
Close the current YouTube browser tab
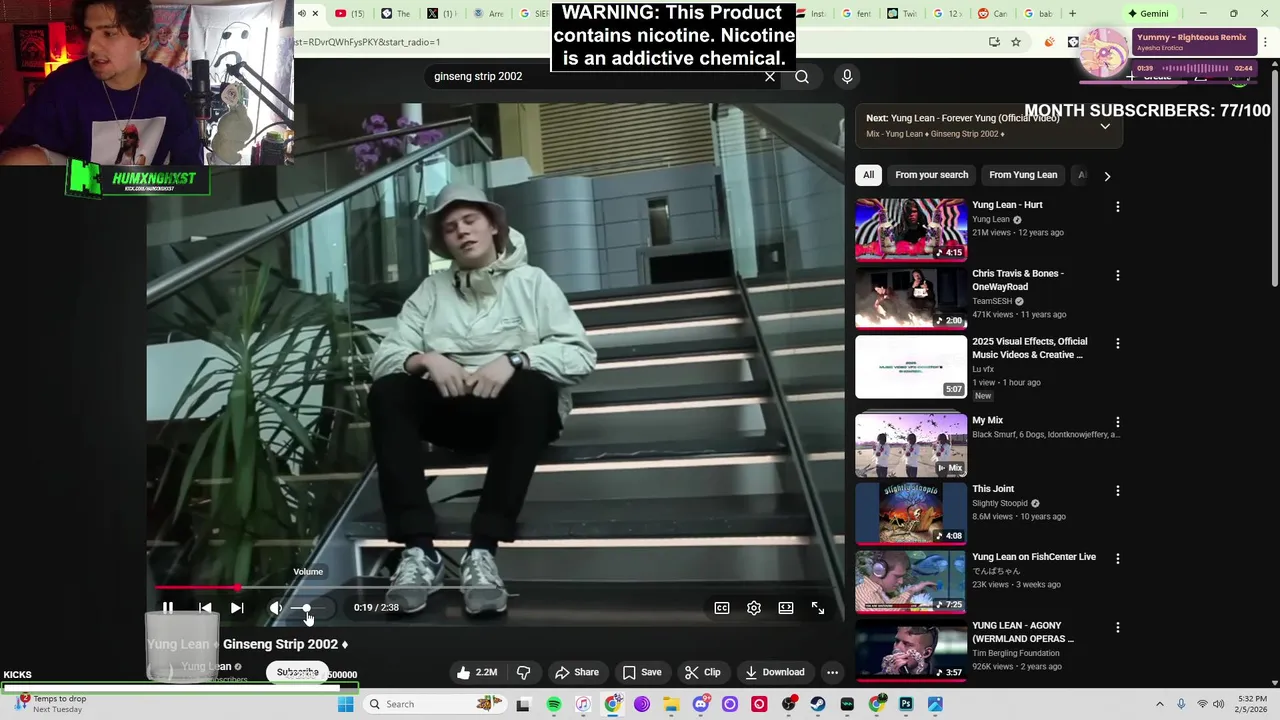(x=315, y=14)
